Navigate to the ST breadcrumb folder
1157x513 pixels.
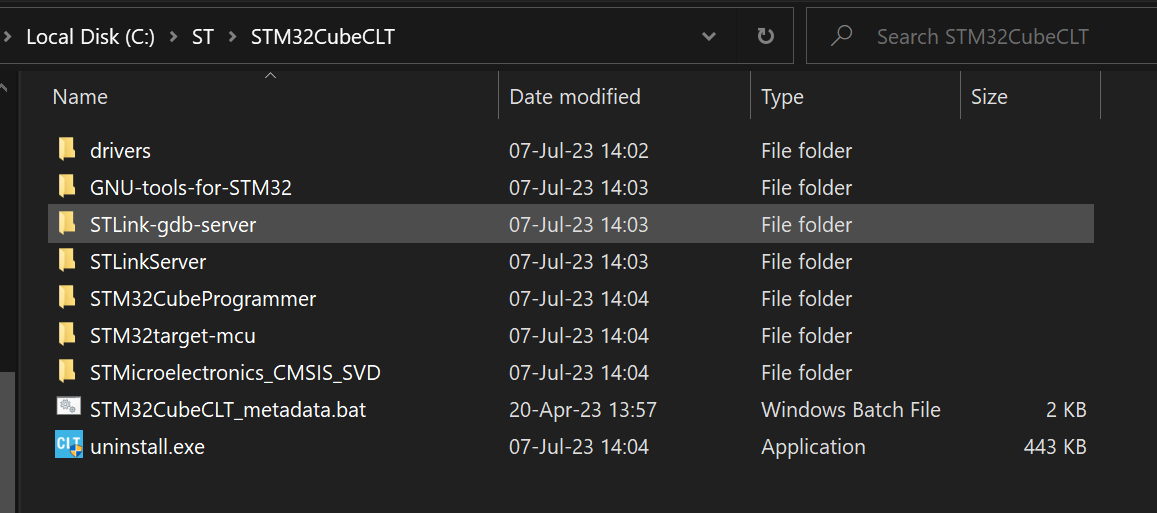click(x=203, y=37)
